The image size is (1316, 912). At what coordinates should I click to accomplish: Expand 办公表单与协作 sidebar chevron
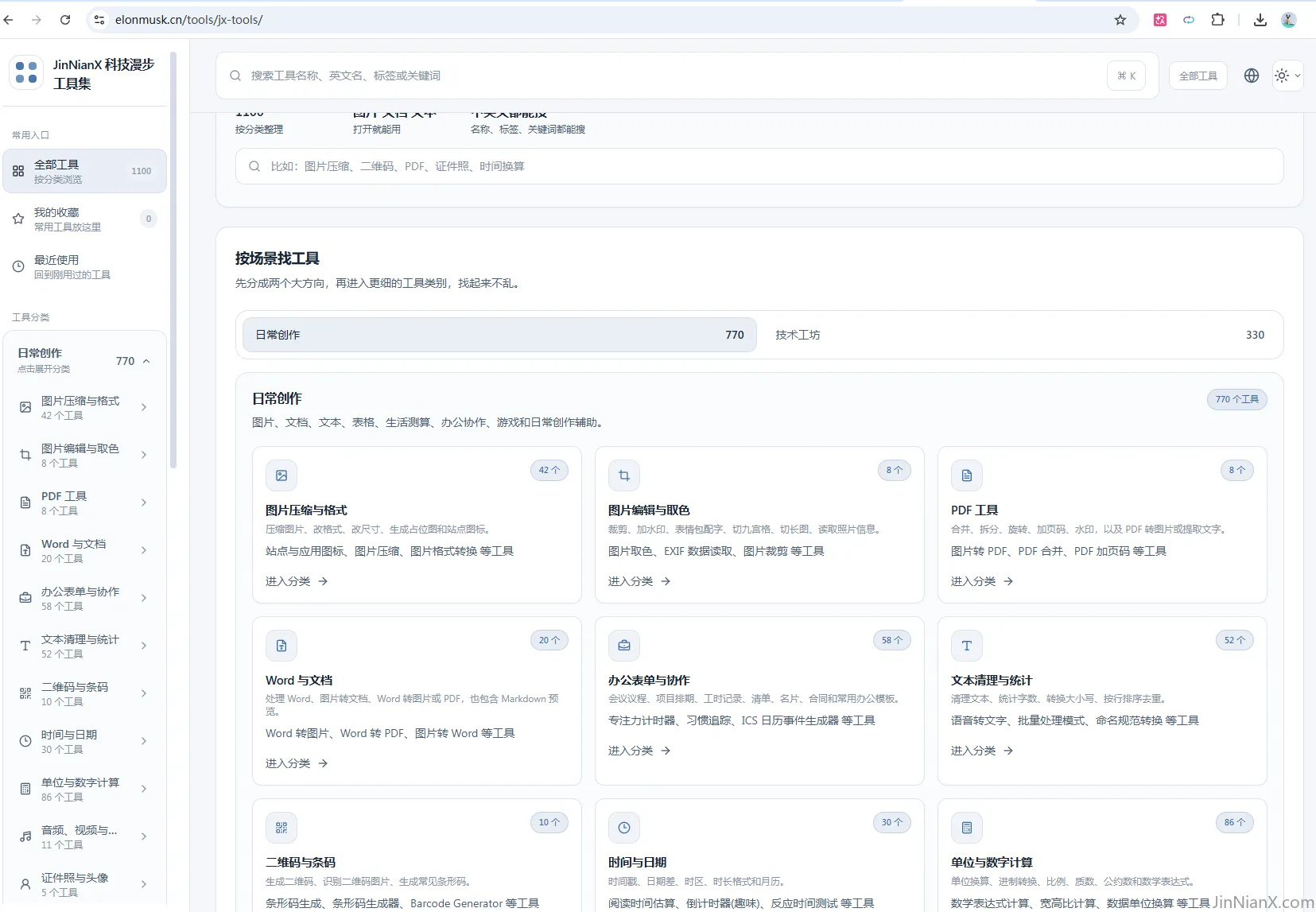(x=144, y=598)
